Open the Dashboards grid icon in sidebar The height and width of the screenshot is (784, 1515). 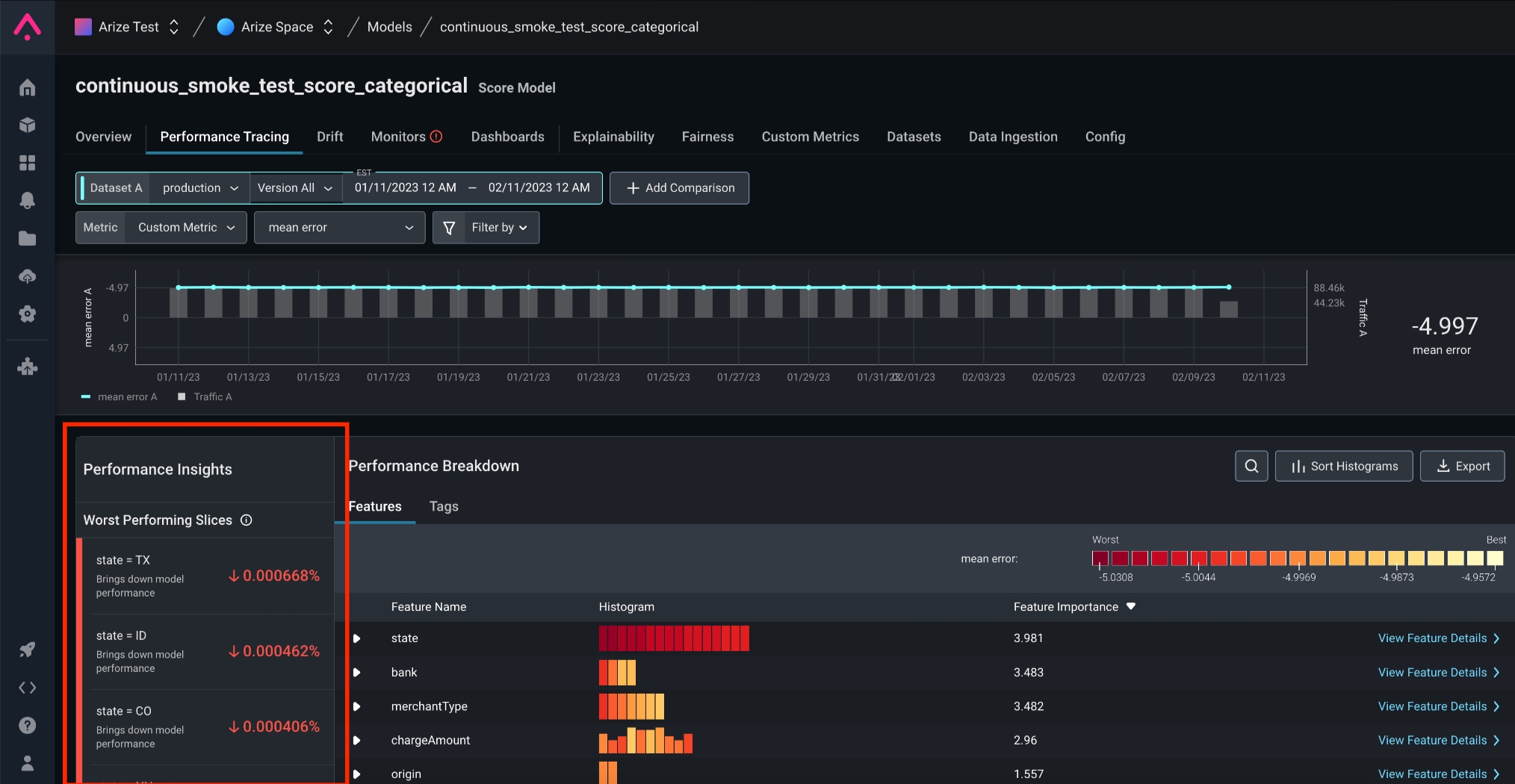coord(27,163)
